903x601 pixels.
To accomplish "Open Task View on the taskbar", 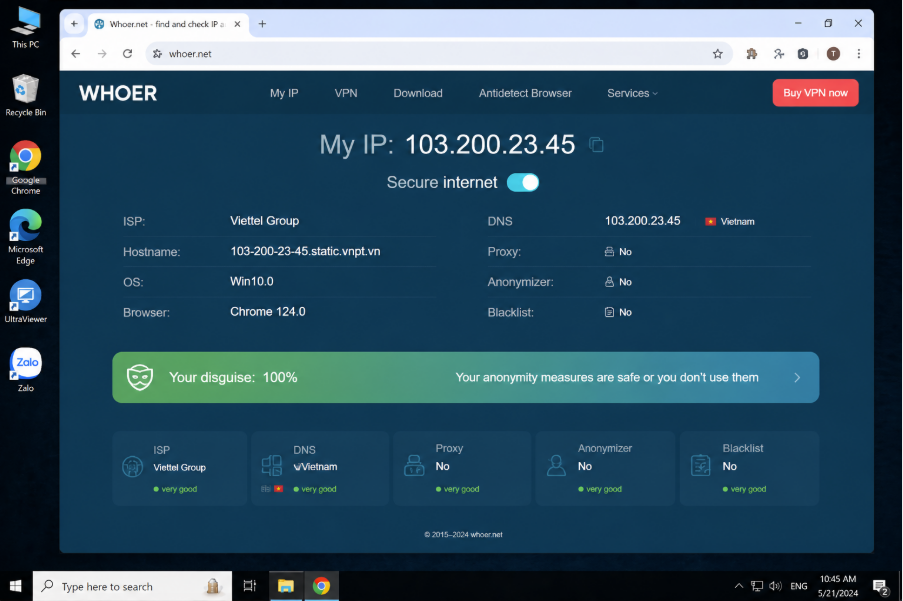I will pos(249,586).
